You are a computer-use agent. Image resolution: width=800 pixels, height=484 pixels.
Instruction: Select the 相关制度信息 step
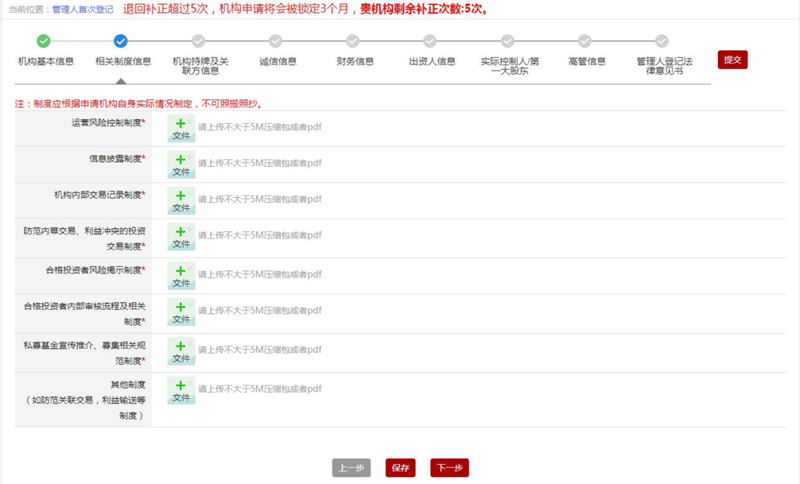(121, 42)
